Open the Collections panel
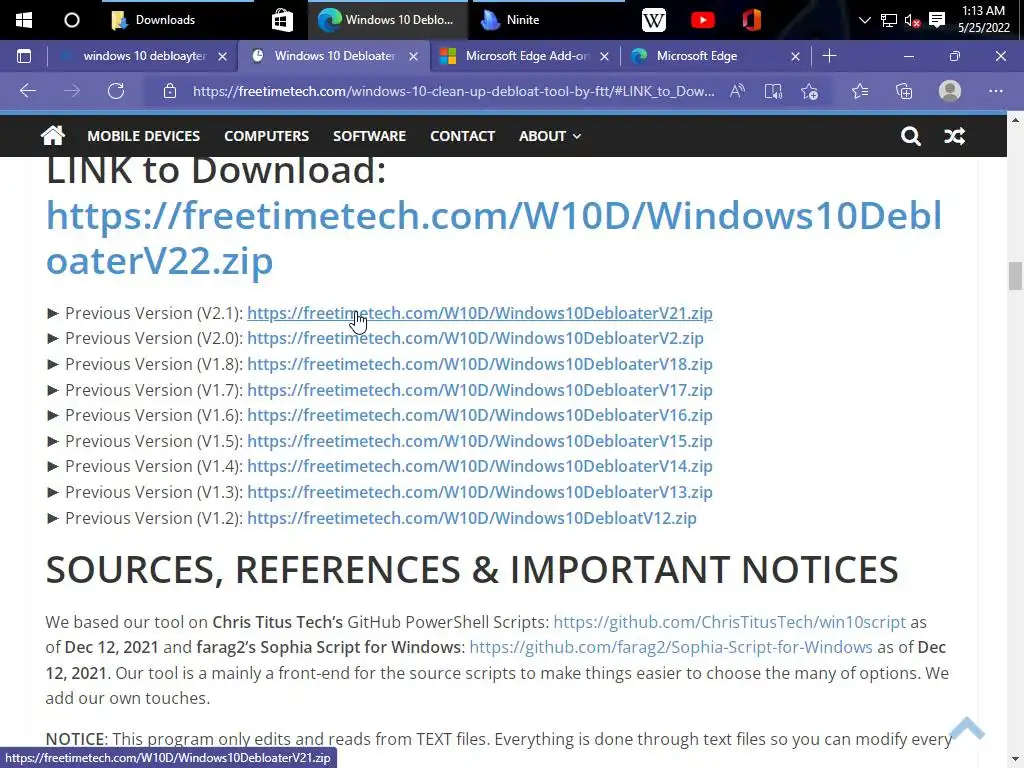 (904, 91)
